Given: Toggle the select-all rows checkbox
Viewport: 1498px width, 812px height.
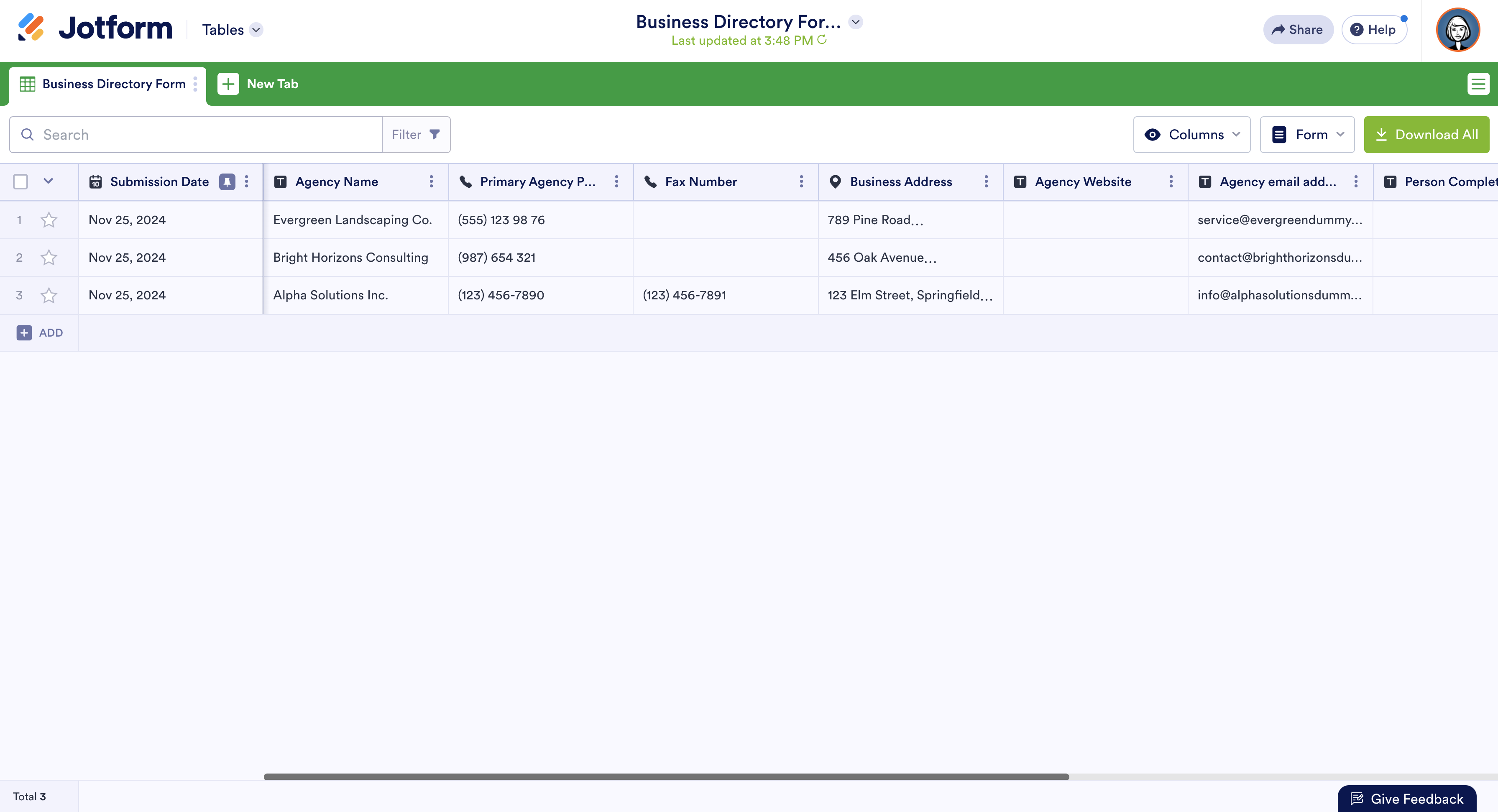Looking at the screenshot, I should click(20, 182).
